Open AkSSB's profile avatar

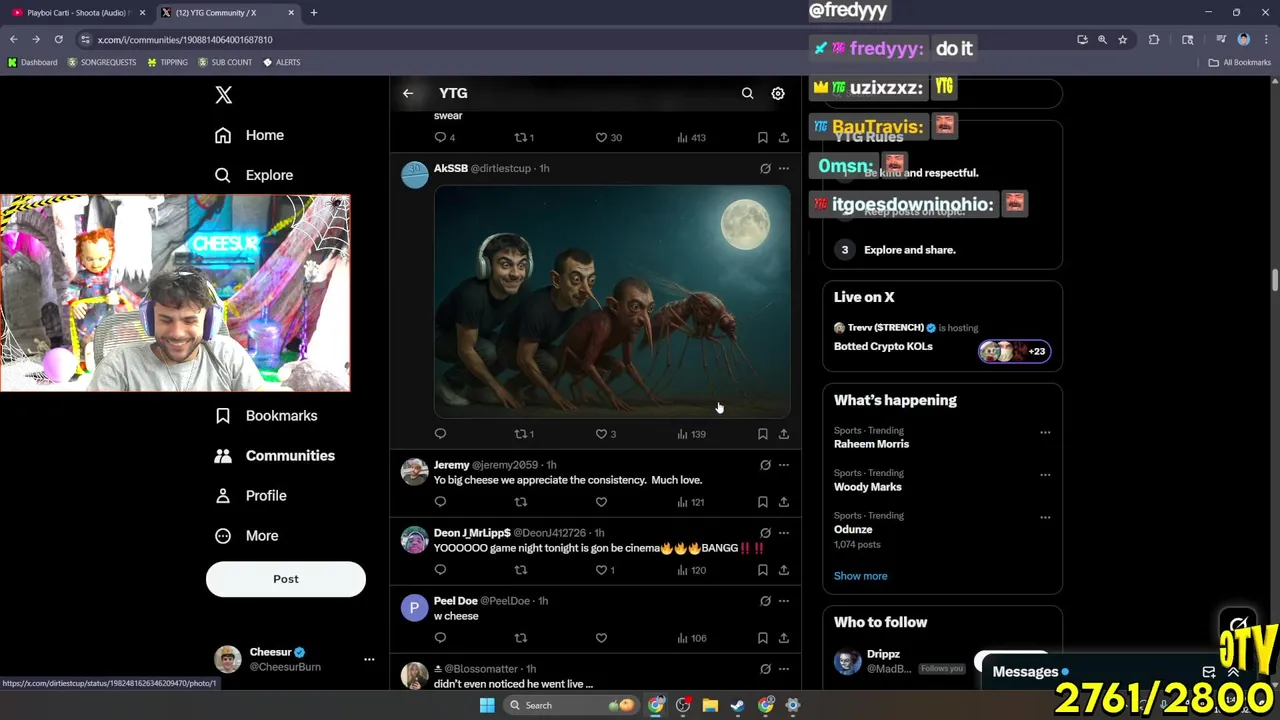click(x=414, y=174)
